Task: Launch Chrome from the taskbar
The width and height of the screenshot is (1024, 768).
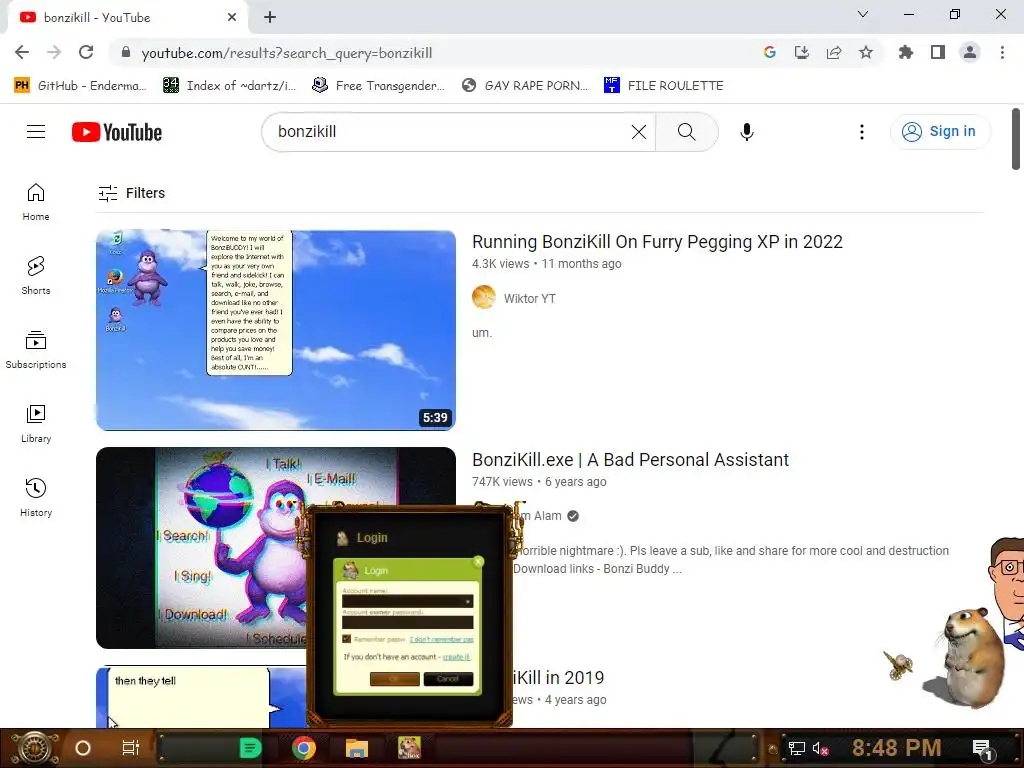Action: pos(303,748)
